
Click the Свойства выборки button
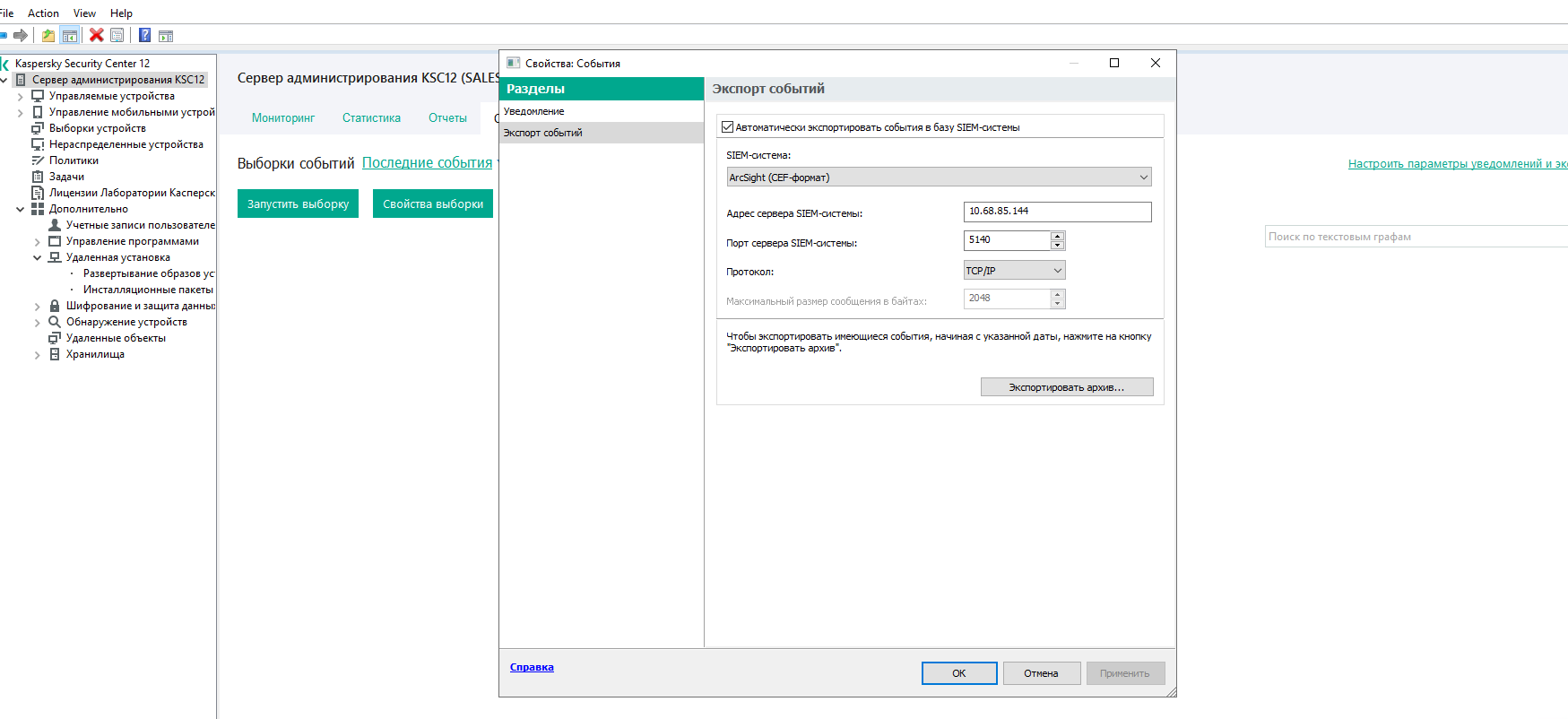tap(433, 204)
